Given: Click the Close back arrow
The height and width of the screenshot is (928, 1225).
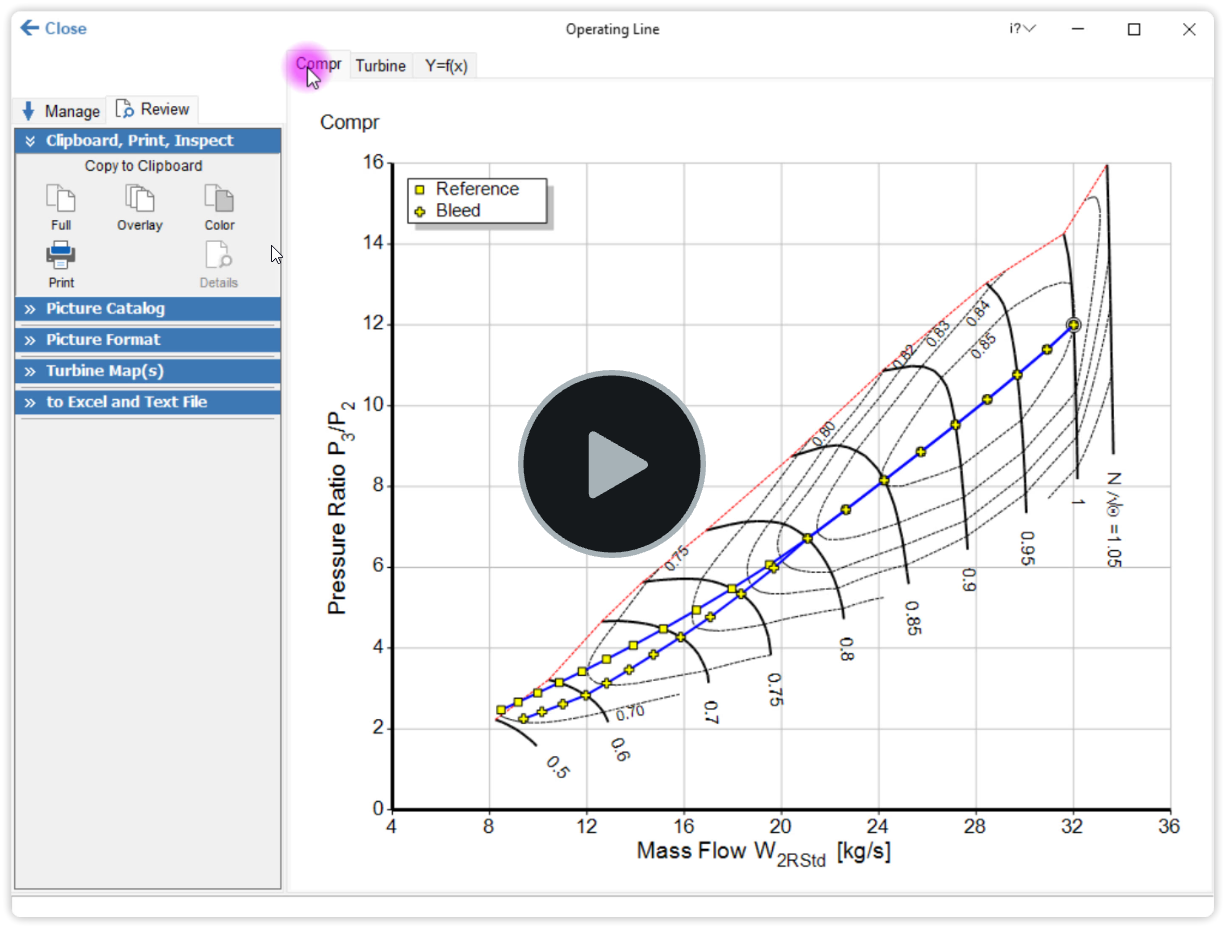Looking at the screenshot, I should (29, 28).
